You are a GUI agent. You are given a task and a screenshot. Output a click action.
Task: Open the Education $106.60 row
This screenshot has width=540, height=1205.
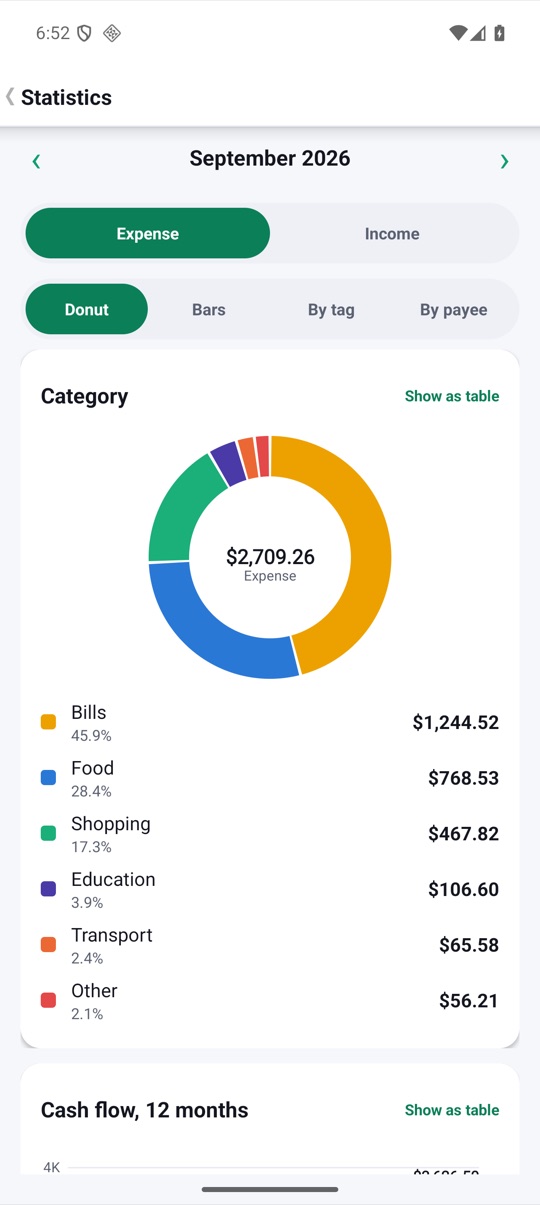(270, 889)
